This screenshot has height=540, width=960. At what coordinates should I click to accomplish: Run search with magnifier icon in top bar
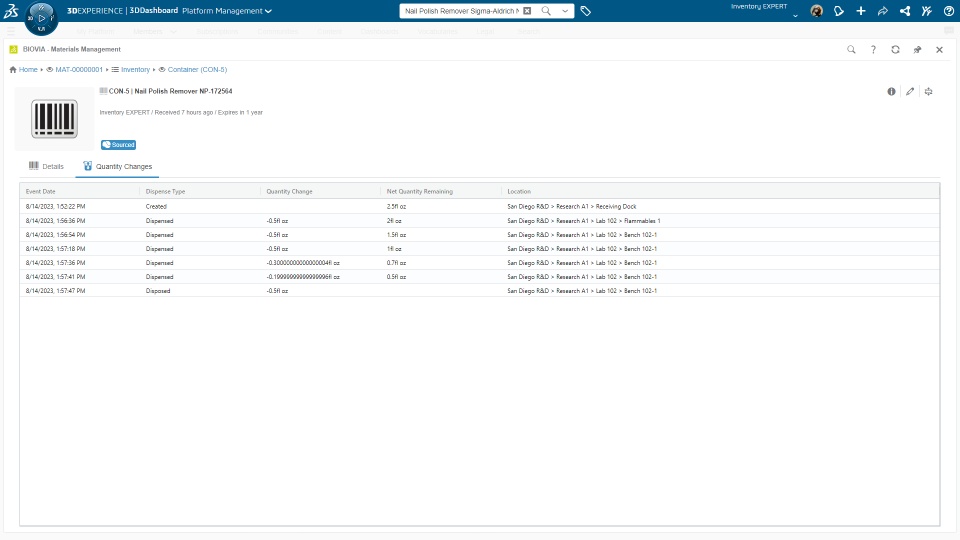pos(546,11)
